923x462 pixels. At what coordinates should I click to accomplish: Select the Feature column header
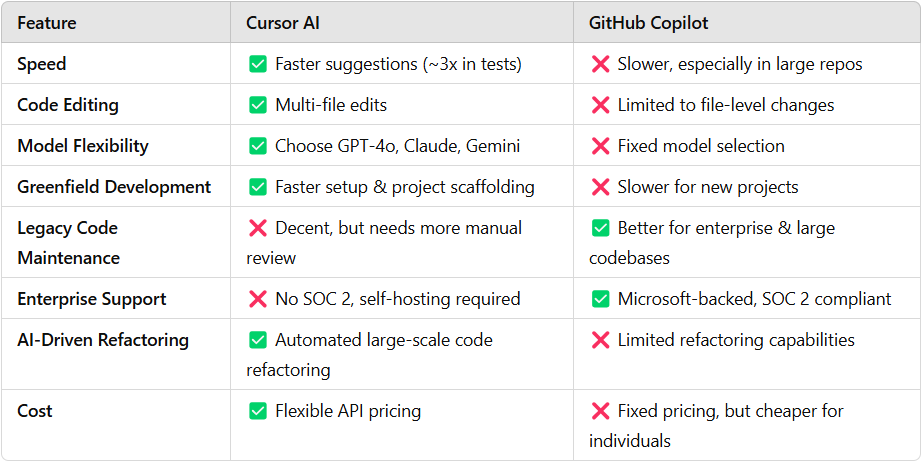tap(47, 23)
